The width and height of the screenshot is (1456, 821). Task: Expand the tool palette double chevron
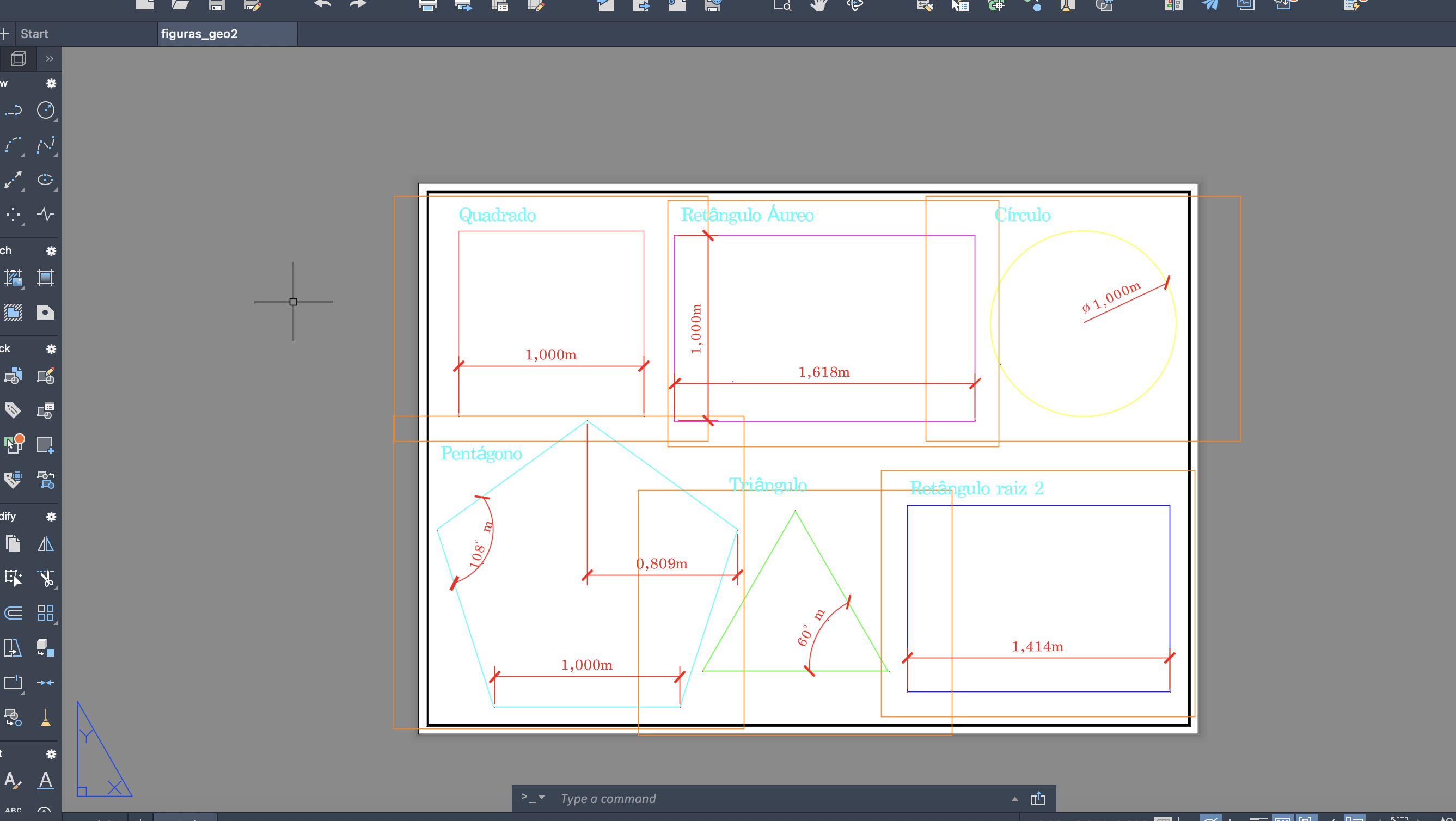click(50, 59)
